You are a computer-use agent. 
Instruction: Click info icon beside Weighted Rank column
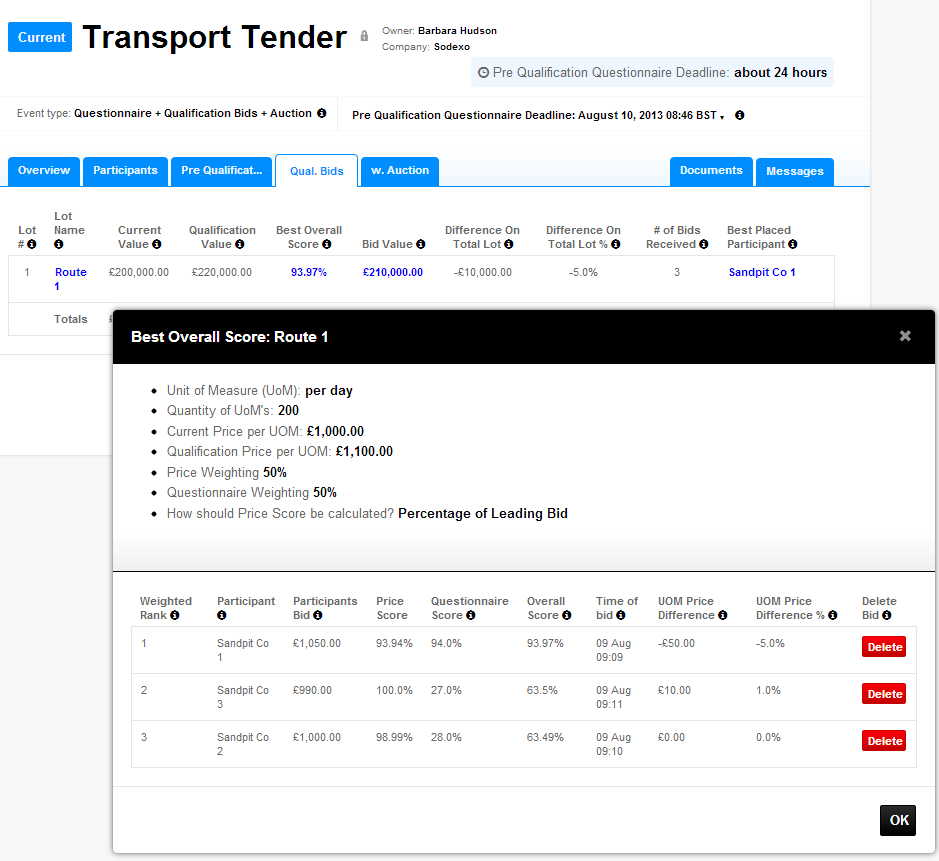tap(174, 616)
